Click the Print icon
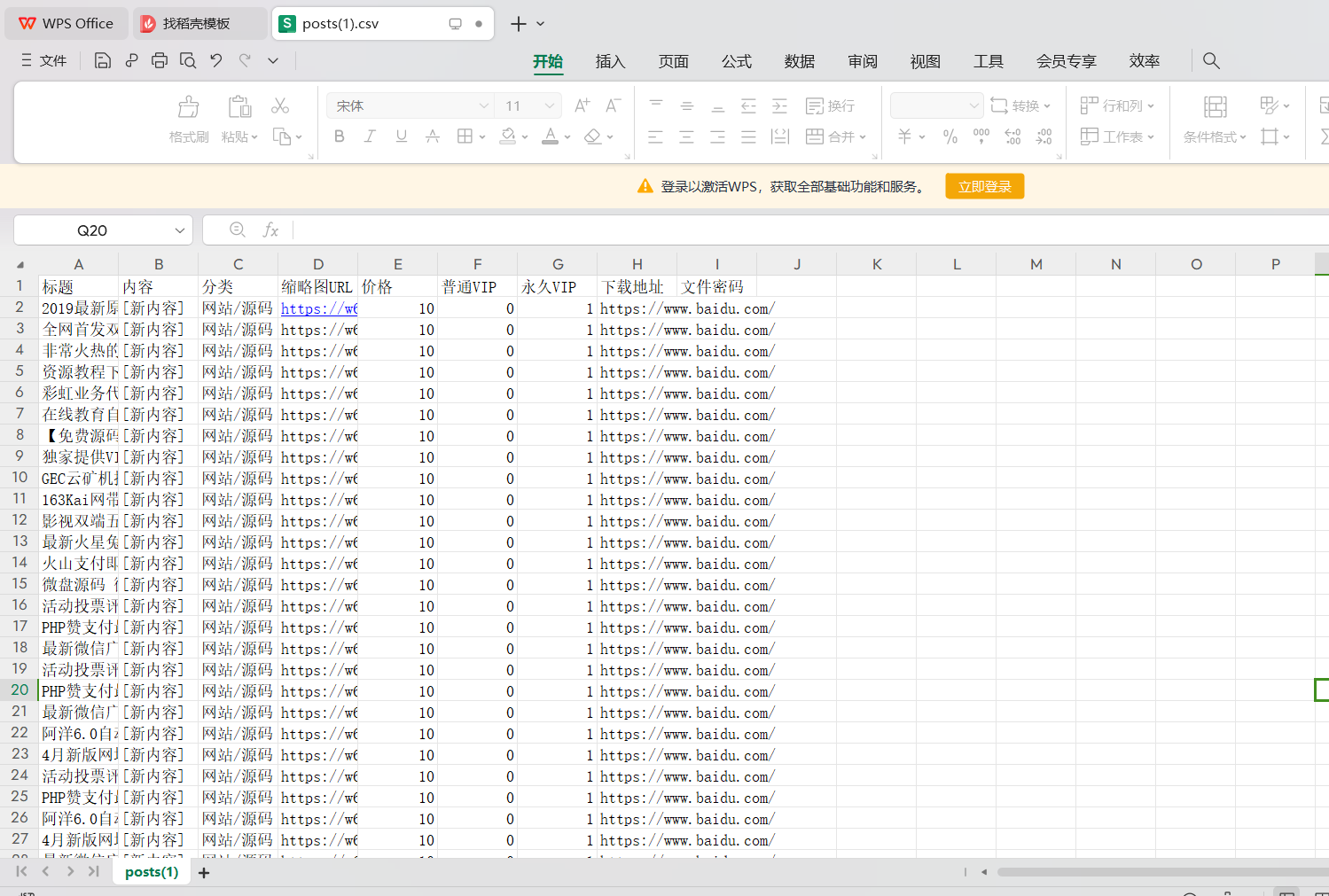The image size is (1329, 896). coord(160,60)
